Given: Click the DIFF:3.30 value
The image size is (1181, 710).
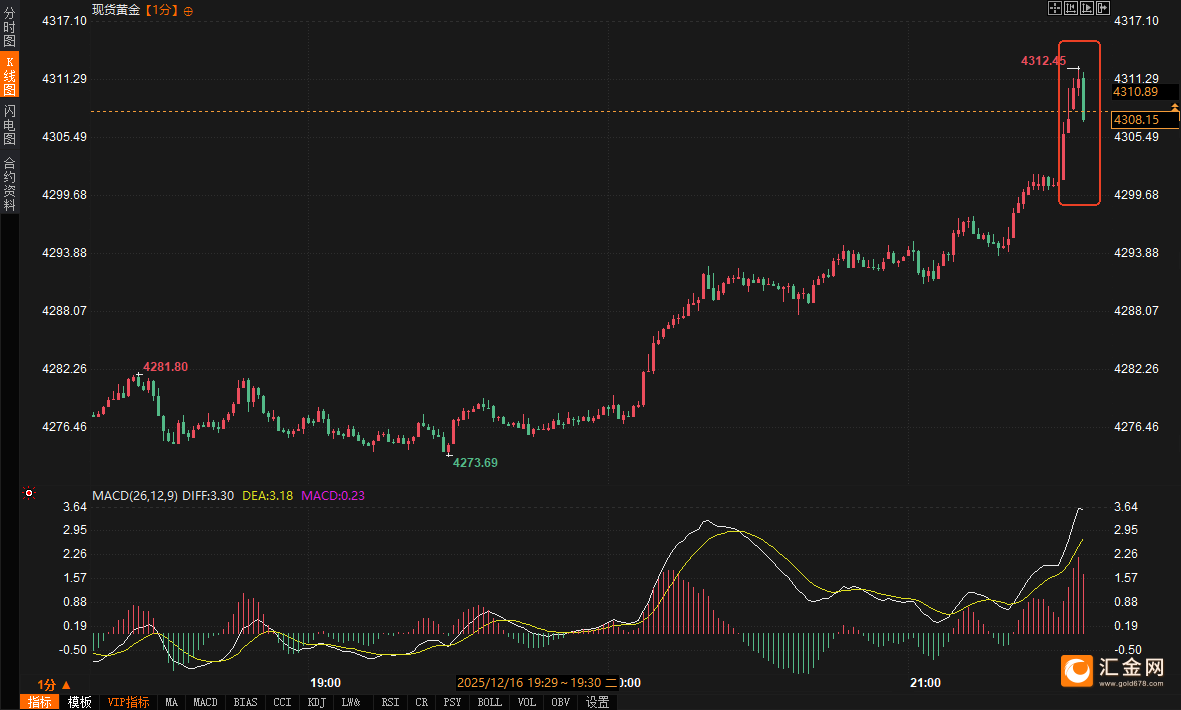Looking at the screenshot, I should (x=208, y=495).
